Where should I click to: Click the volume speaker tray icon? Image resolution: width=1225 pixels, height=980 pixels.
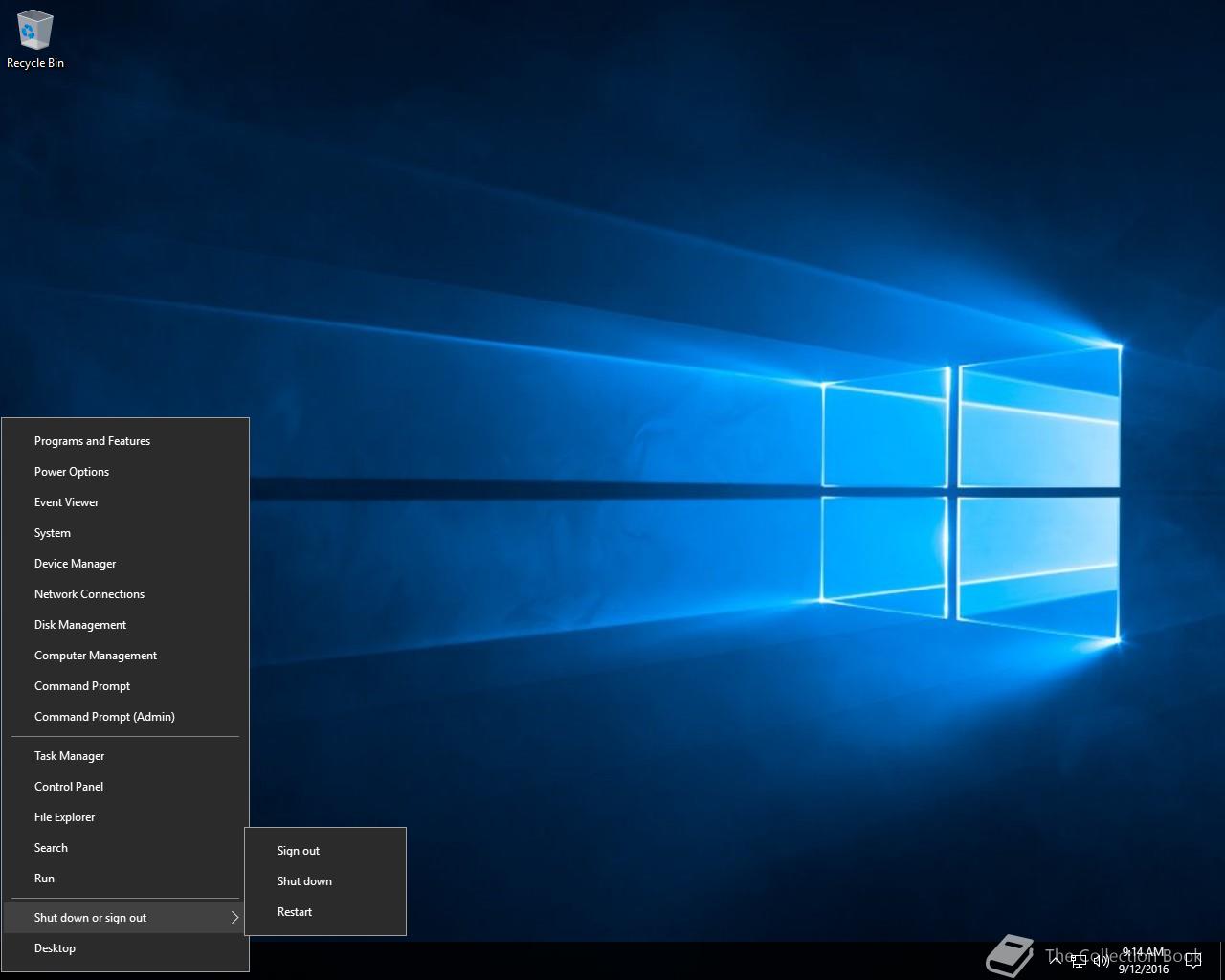(1101, 961)
